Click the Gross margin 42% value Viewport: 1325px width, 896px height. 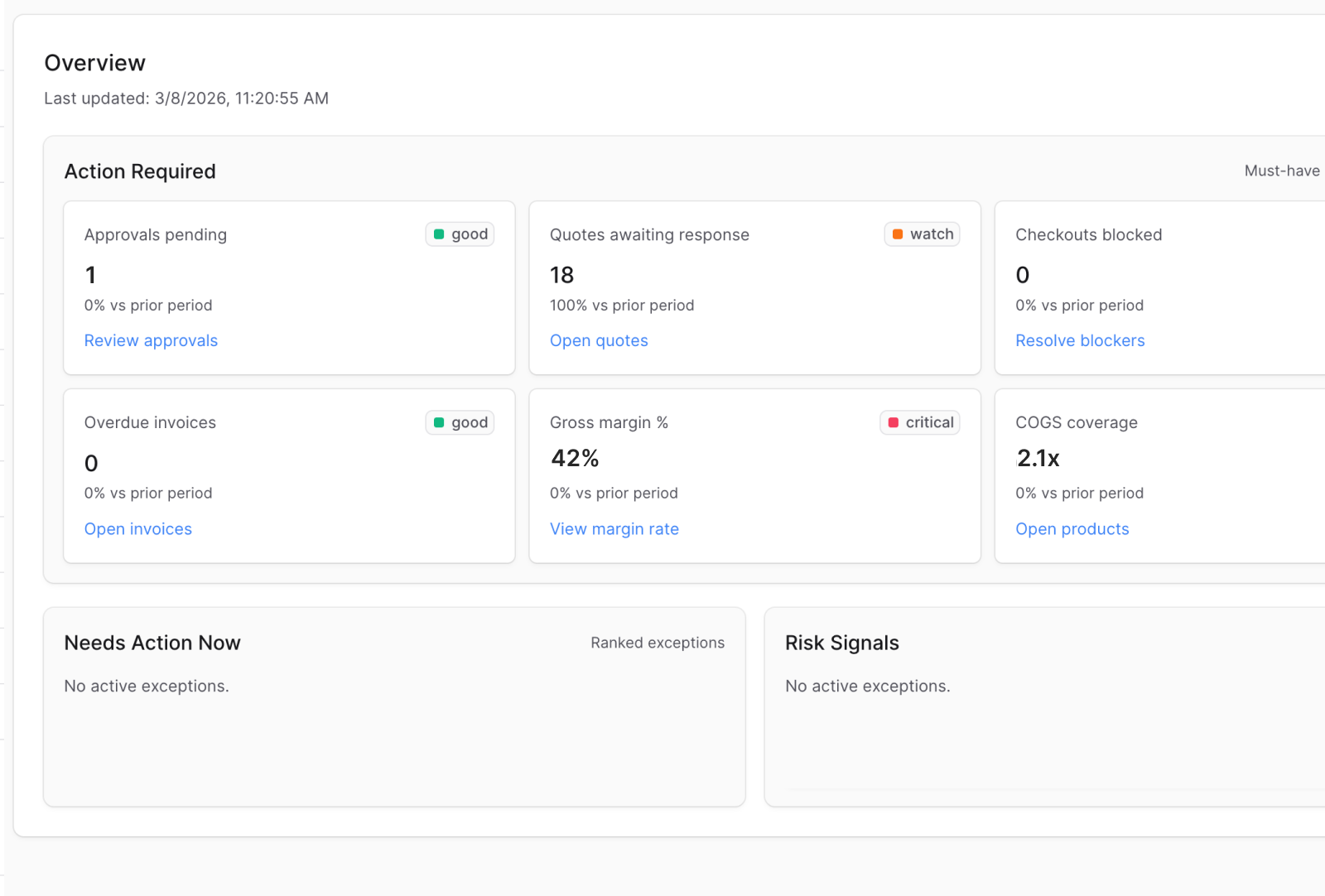pos(574,458)
